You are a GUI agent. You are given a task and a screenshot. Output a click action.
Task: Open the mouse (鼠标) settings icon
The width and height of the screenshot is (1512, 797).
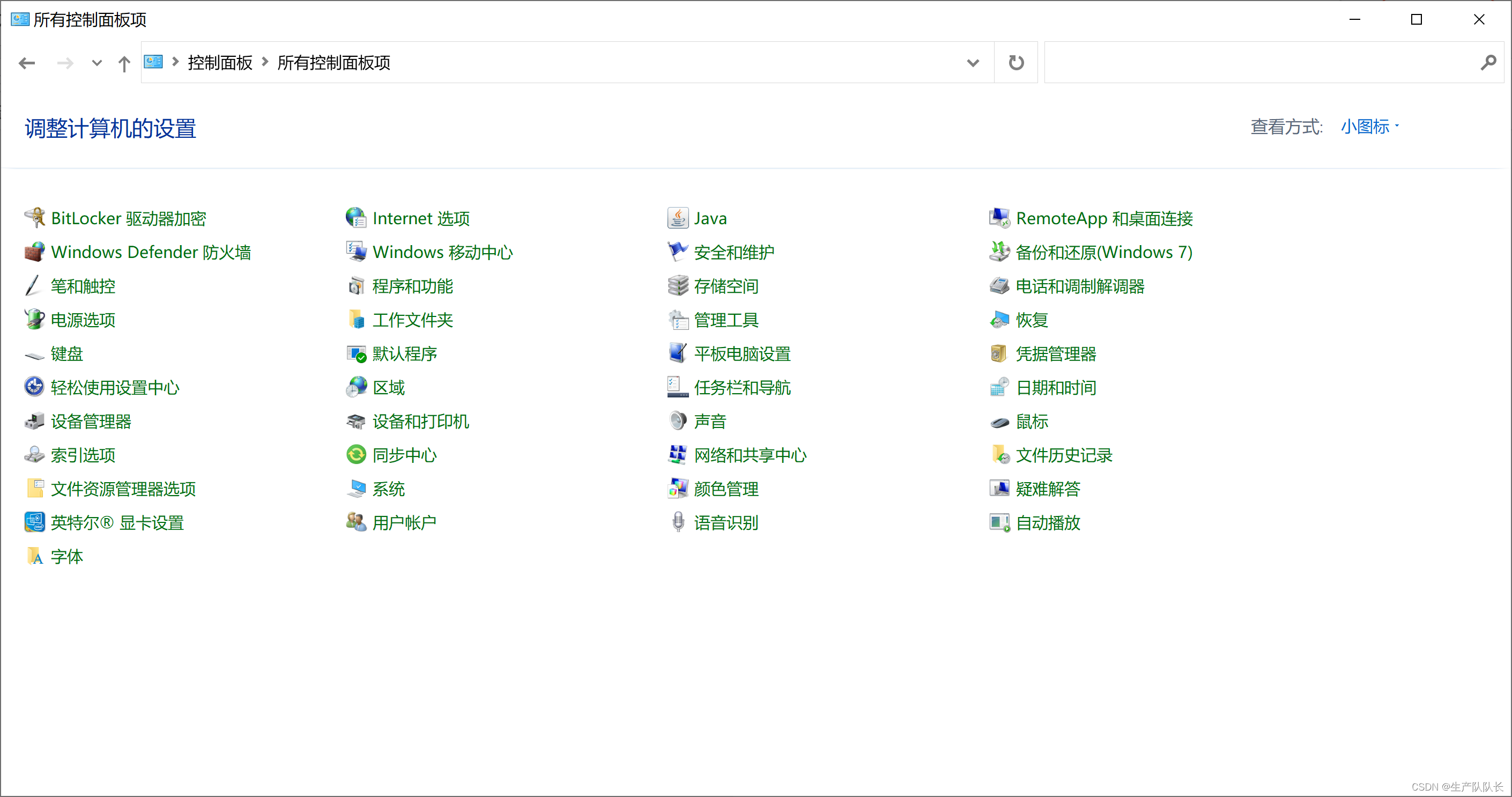(x=999, y=421)
